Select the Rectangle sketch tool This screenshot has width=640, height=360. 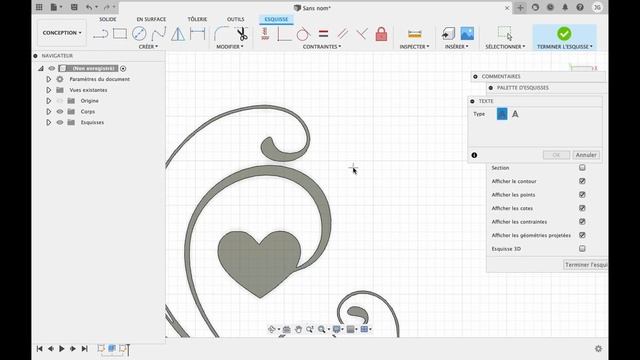coord(120,34)
